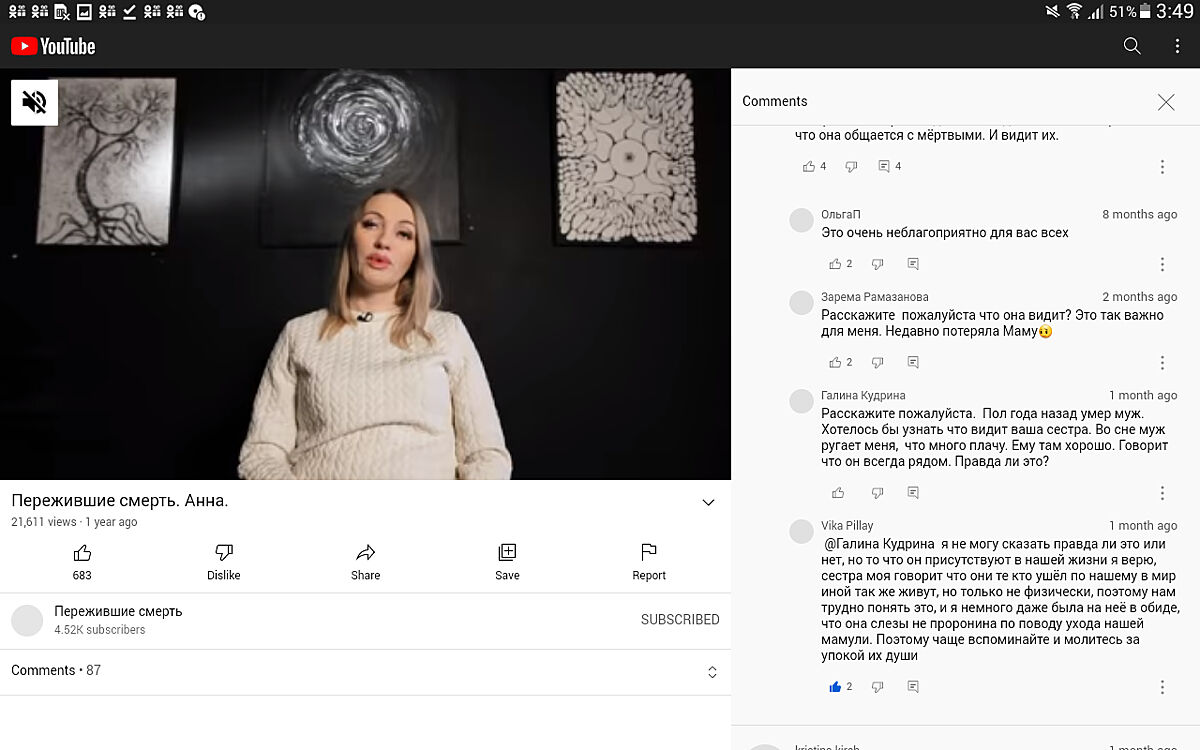
Task: Reply to Зарема Рамазанова's comment
Action: click(x=913, y=362)
